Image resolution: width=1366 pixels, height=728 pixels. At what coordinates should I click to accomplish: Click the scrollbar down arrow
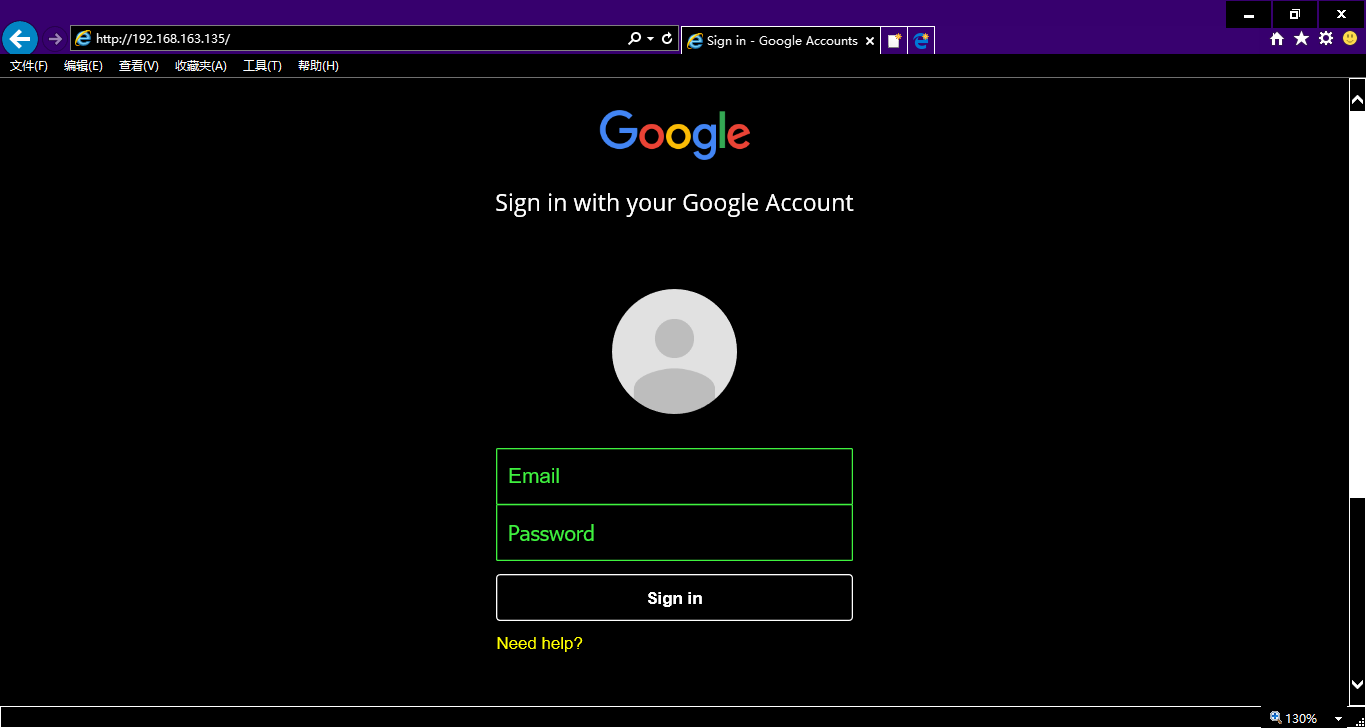[x=1357, y=685]
